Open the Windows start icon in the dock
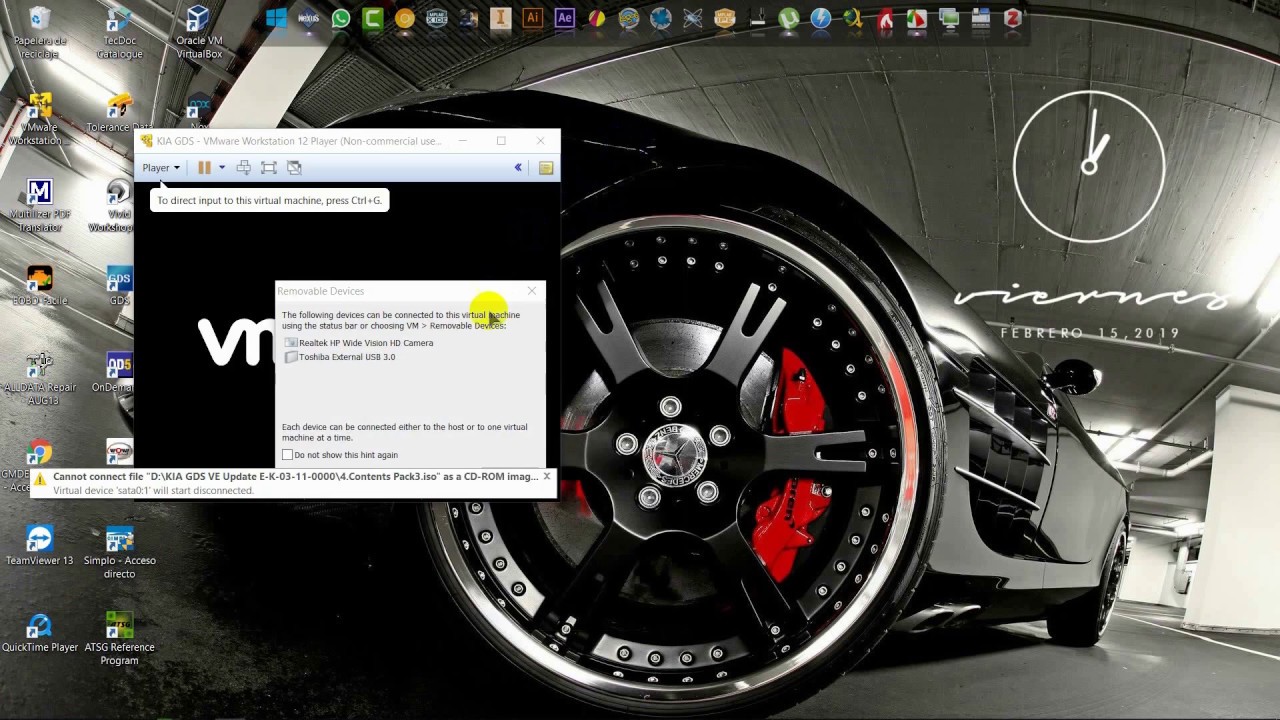This screenshot has width=1280, height=720. [277, 18]
